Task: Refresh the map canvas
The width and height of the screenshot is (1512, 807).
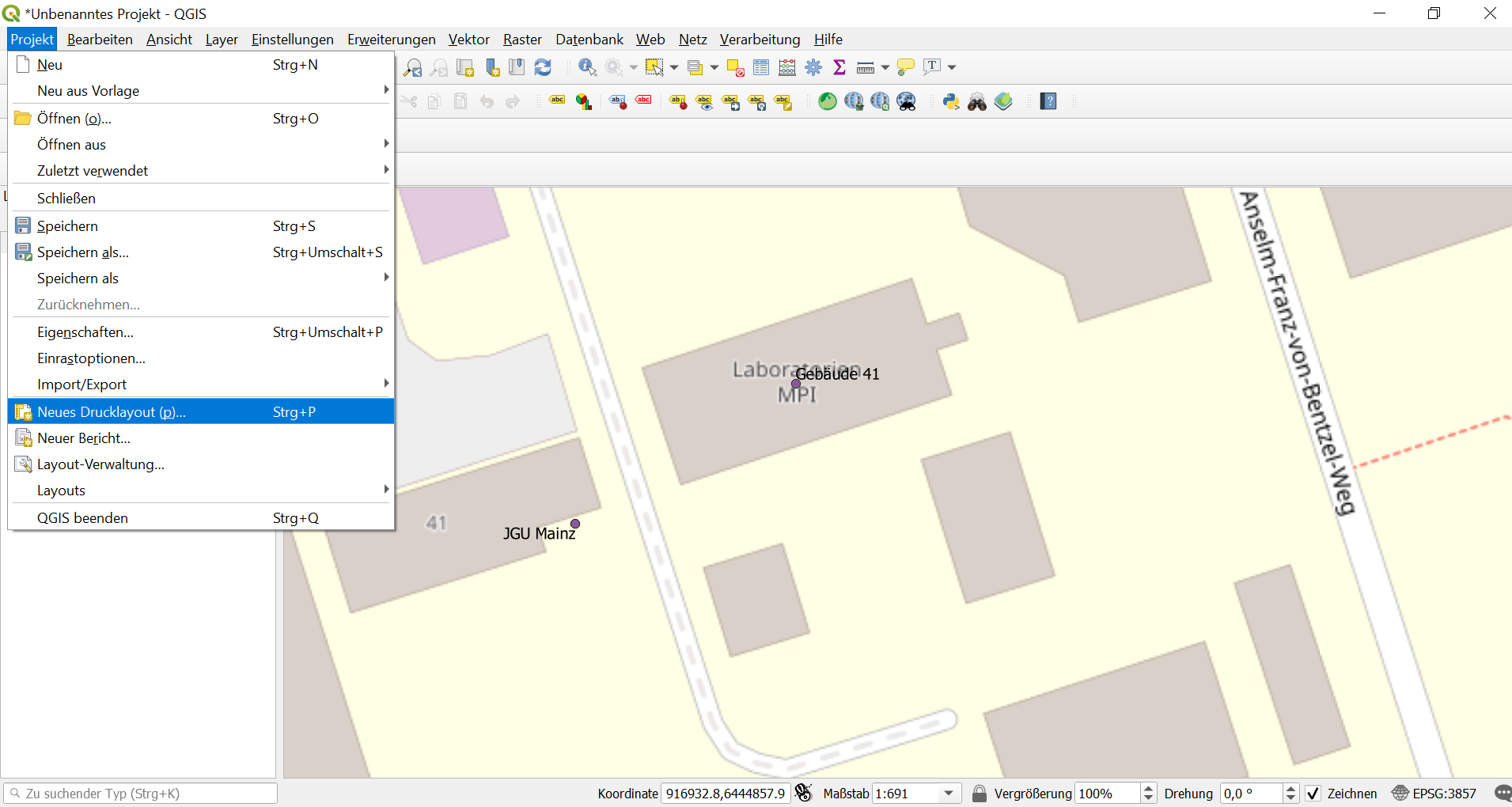Action: (x=543, y=68)
